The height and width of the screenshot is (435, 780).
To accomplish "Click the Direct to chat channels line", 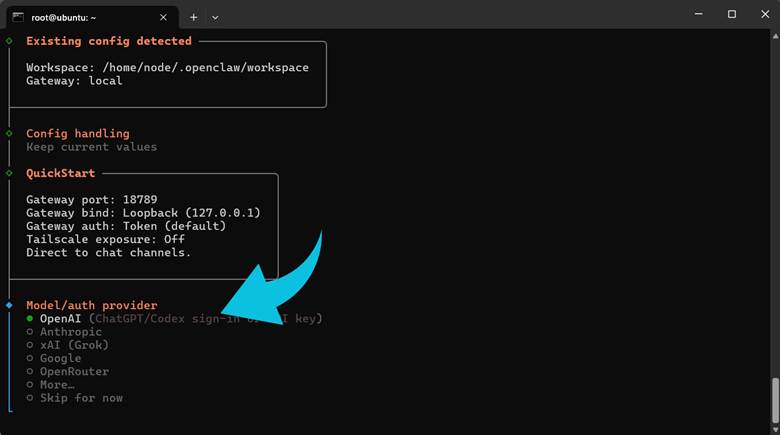I will pyautogui.click(x=108, y=252).
